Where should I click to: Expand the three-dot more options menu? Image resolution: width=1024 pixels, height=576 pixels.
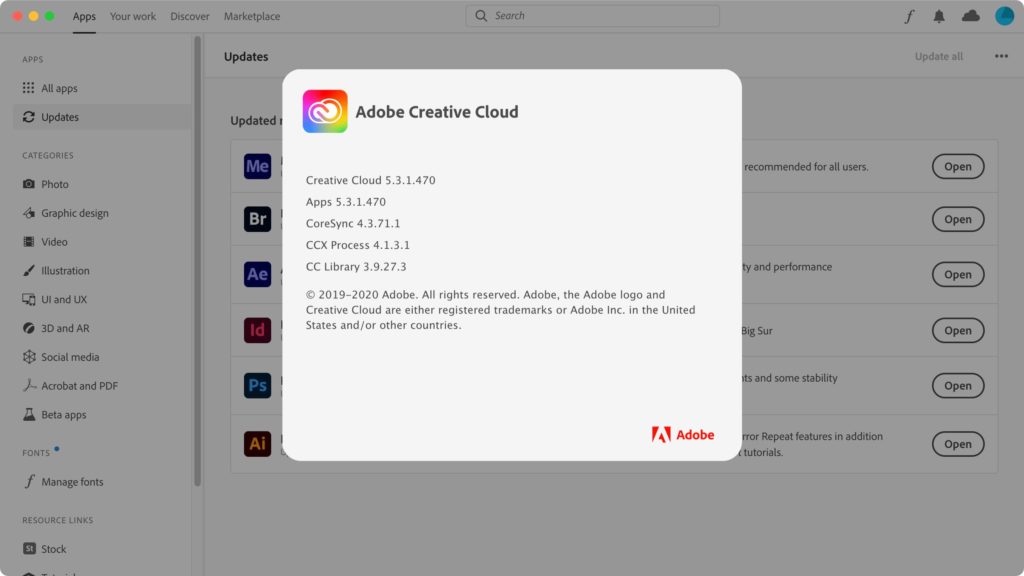pos(1001,57)
